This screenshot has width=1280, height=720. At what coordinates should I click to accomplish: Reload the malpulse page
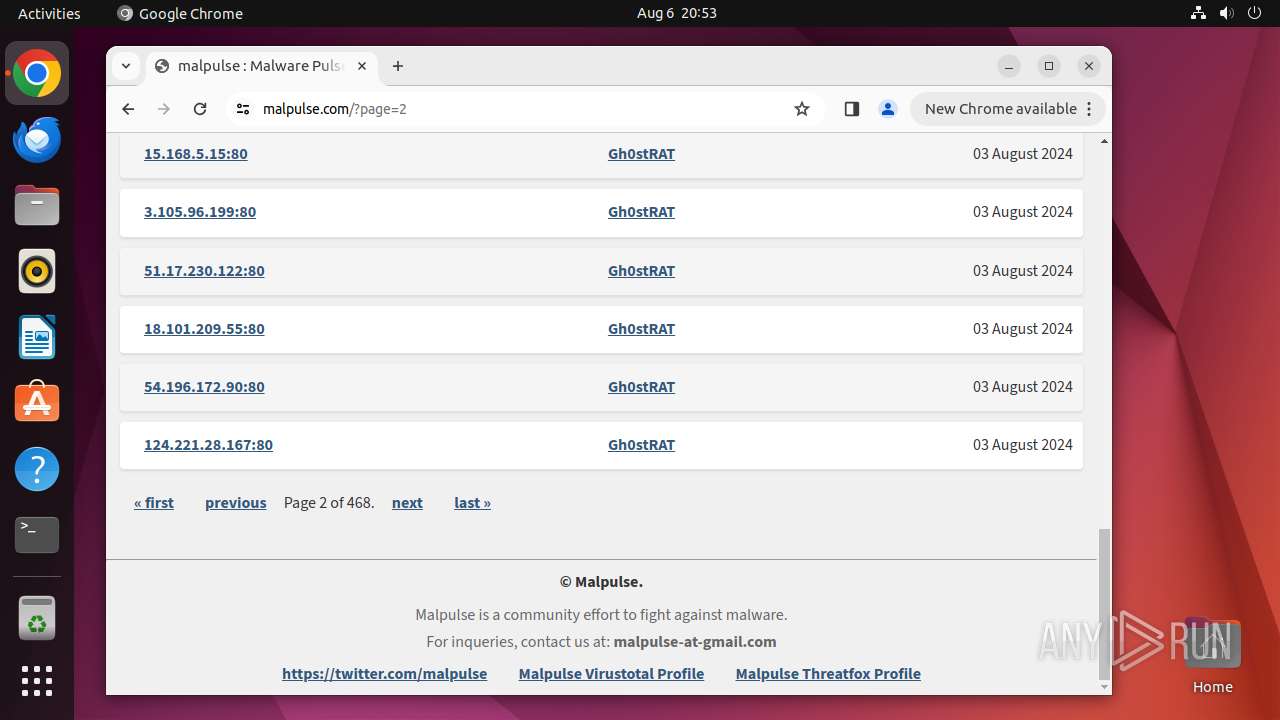(200, 109)
